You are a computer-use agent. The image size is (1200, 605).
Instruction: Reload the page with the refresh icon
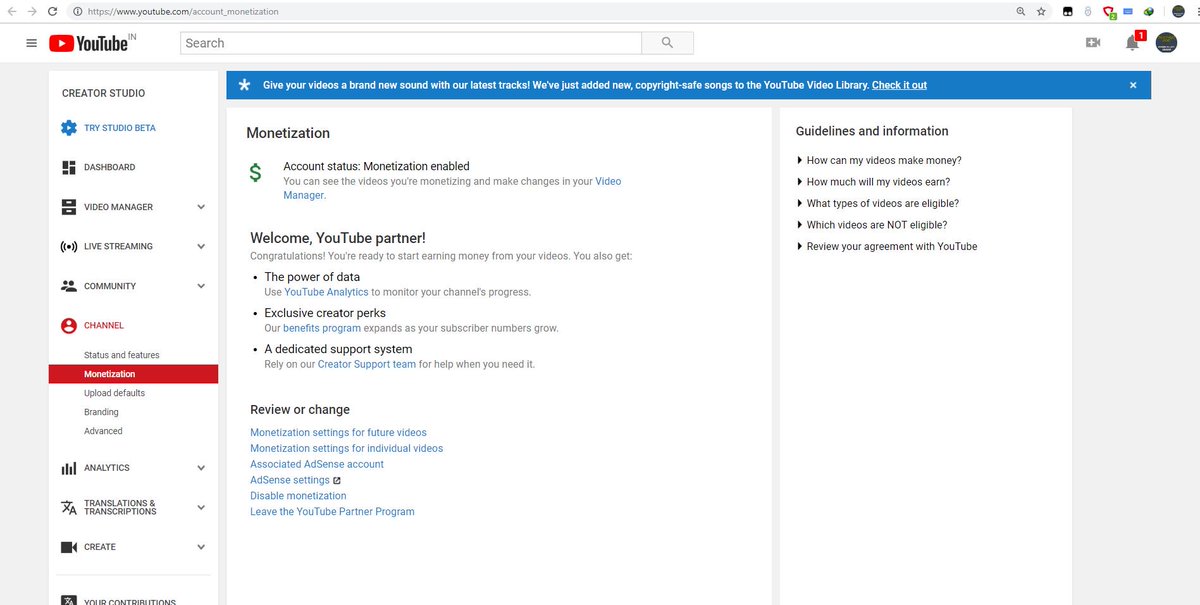pos(54,12)
